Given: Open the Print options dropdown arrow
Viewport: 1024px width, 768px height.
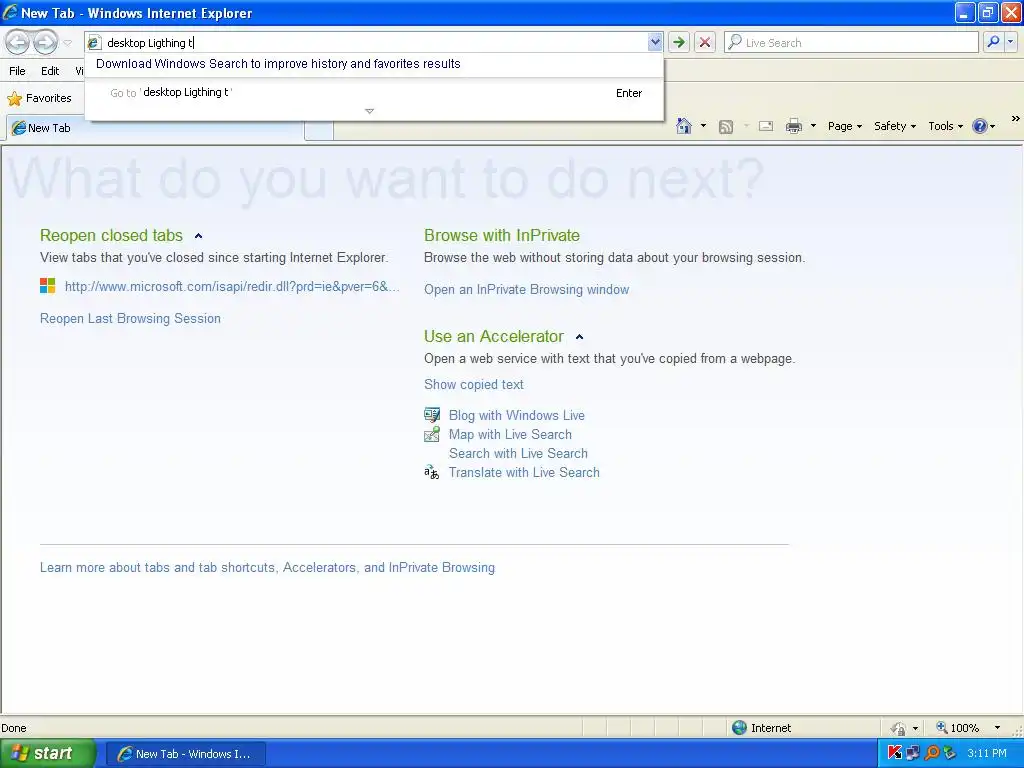Looking at the screenshot, I should [813, 126].
